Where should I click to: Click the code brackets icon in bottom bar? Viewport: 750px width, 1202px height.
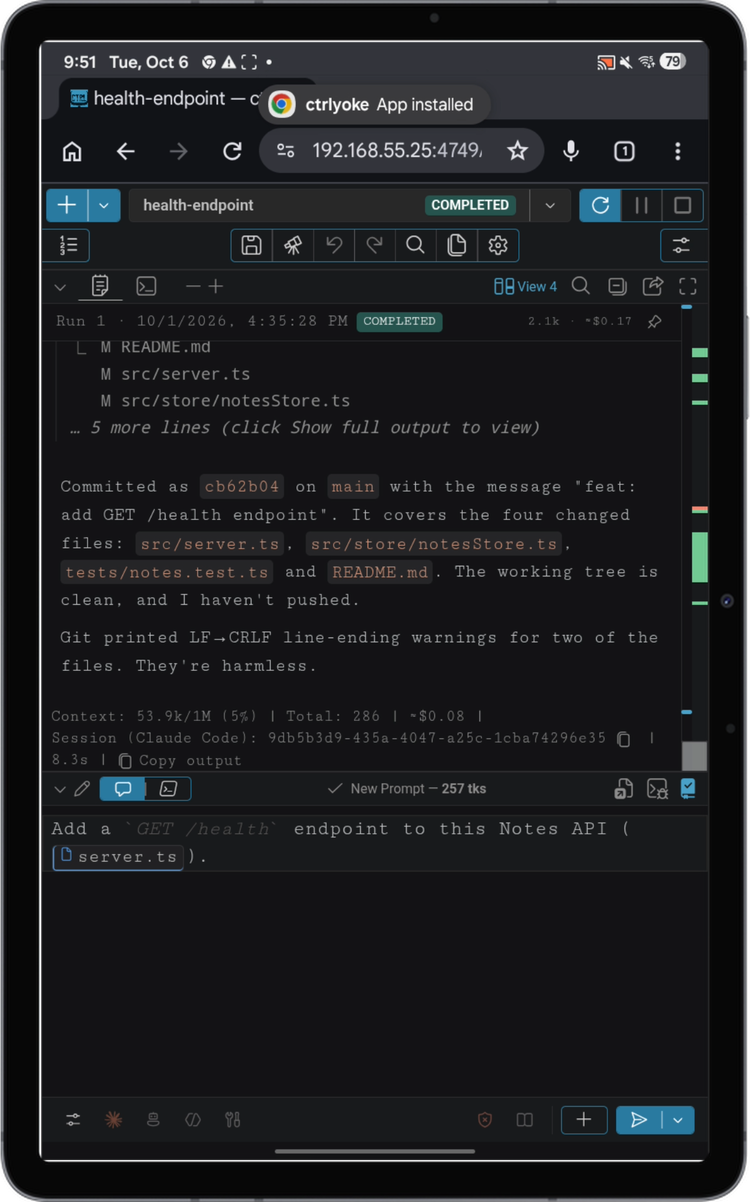193,1120
